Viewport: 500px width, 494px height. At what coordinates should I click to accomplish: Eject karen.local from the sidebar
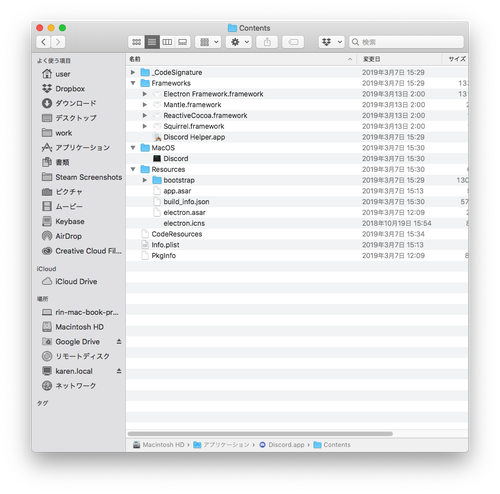click(119, 371)
